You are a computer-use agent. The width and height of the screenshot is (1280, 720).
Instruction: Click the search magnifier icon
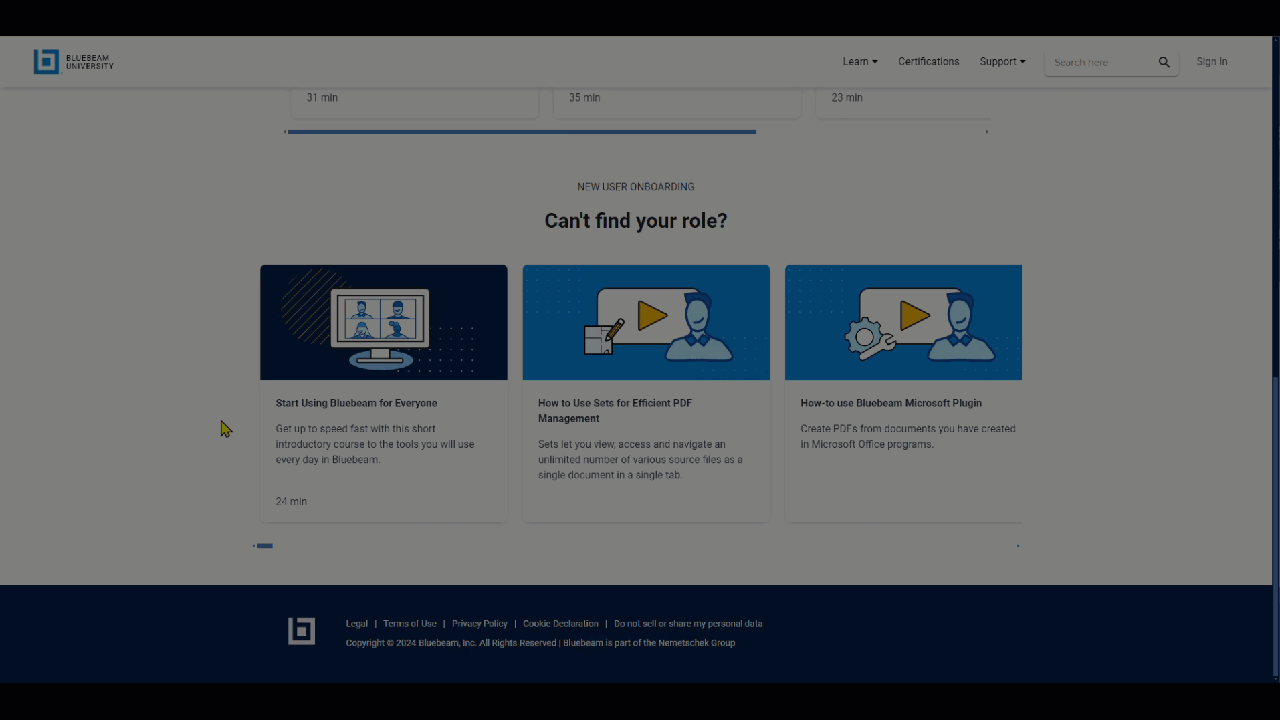point(1164,62)
